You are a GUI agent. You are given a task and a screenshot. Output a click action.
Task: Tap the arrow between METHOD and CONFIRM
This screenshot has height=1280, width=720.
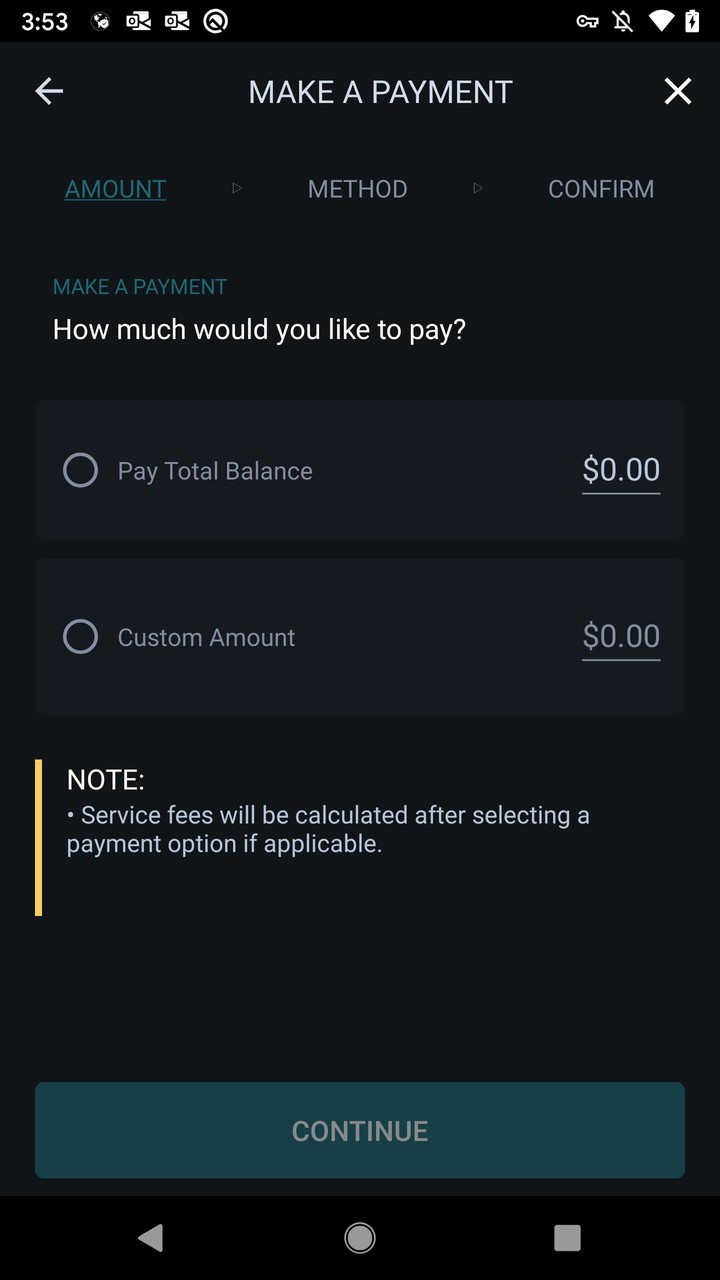point(478,188)
